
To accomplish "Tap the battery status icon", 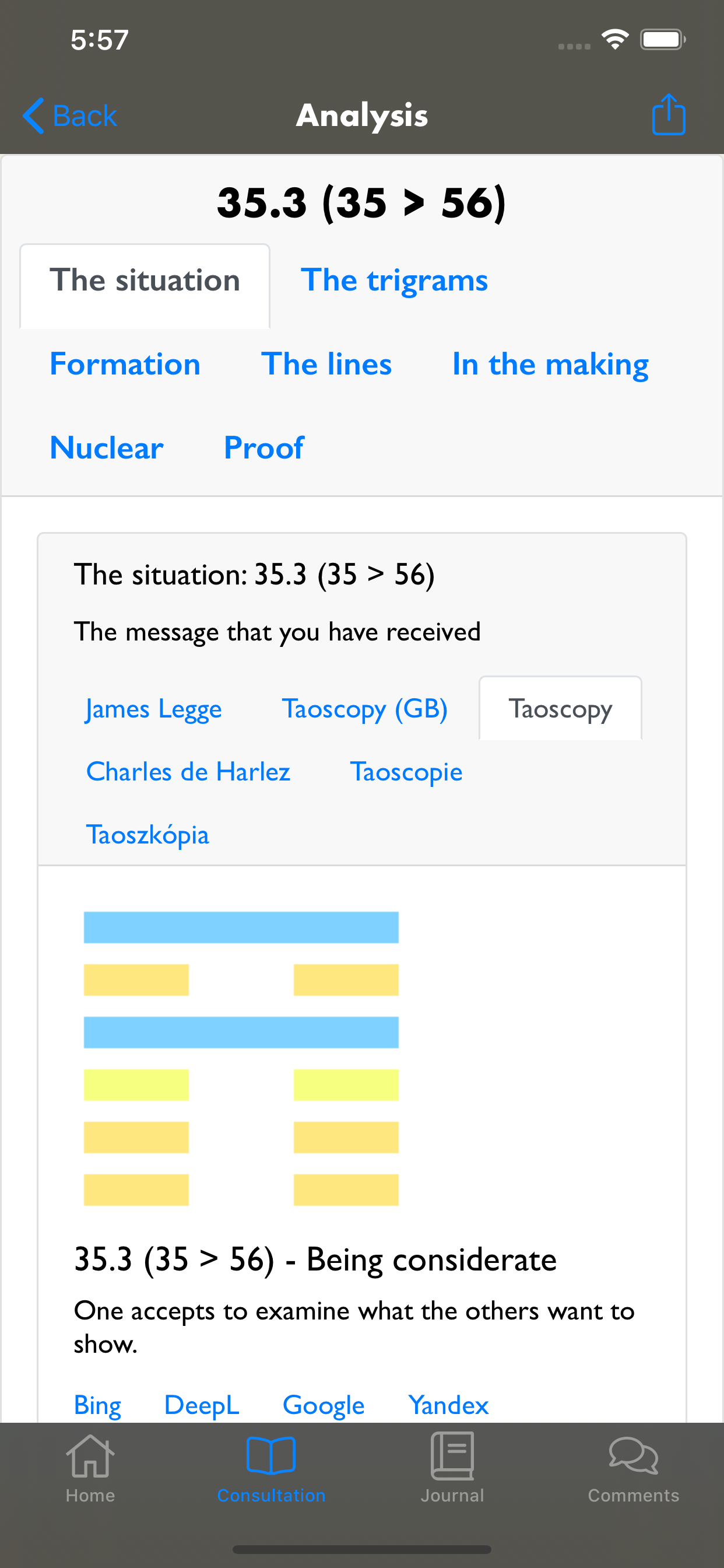I will [663, 40].
